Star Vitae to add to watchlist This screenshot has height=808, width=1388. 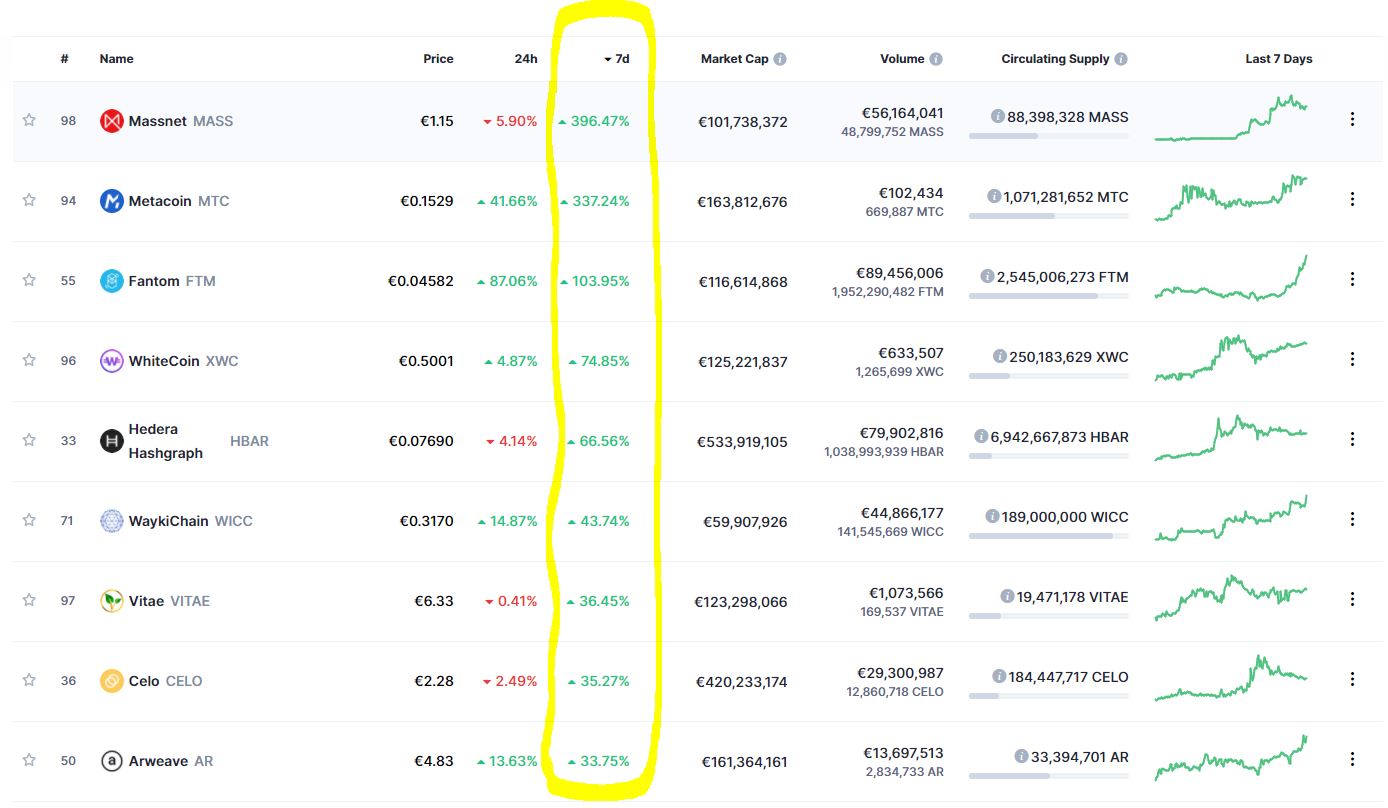click(29, 600)
